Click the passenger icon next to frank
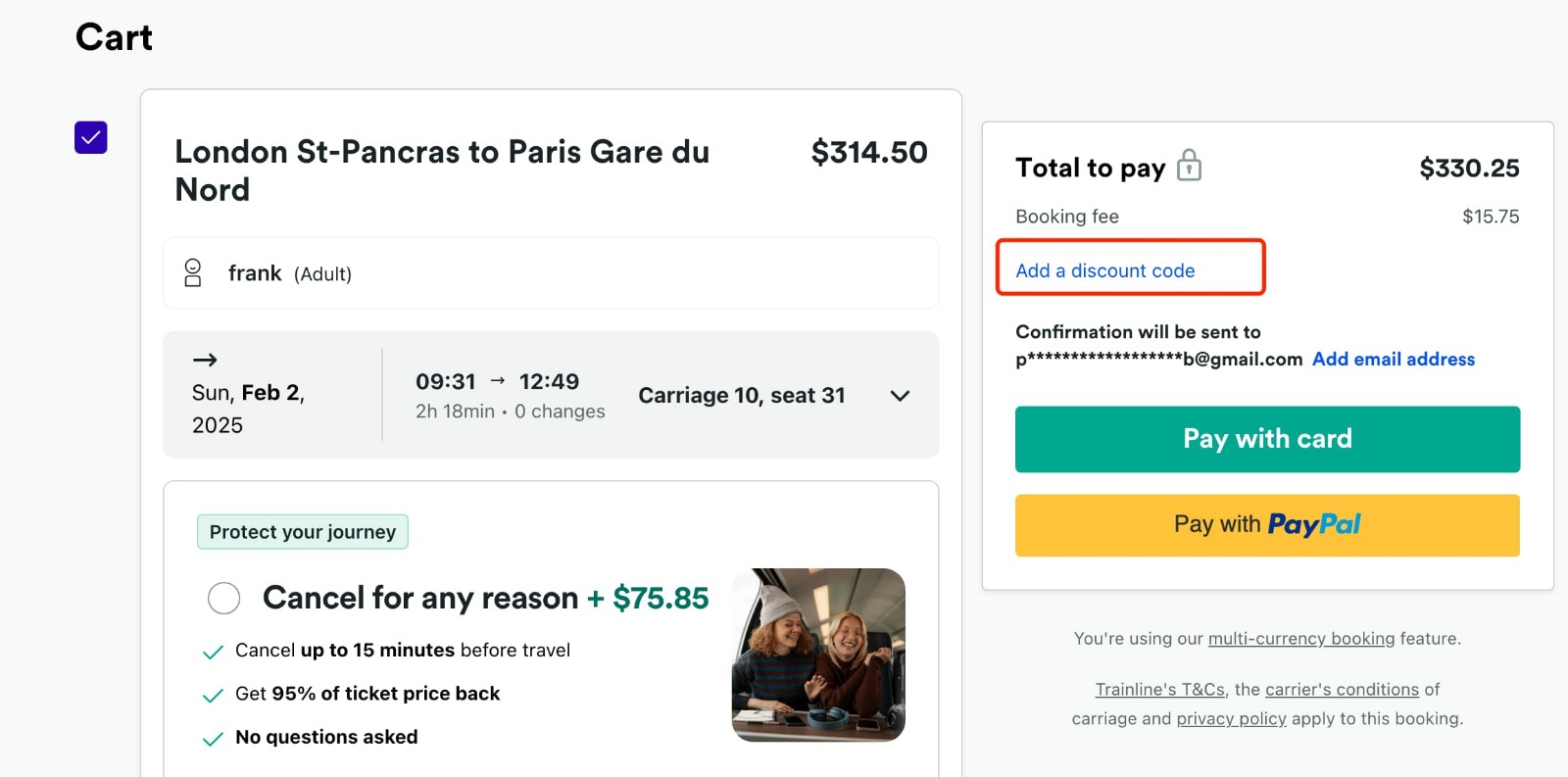This screenshot has width=1568, height=777. coord(193,273)
